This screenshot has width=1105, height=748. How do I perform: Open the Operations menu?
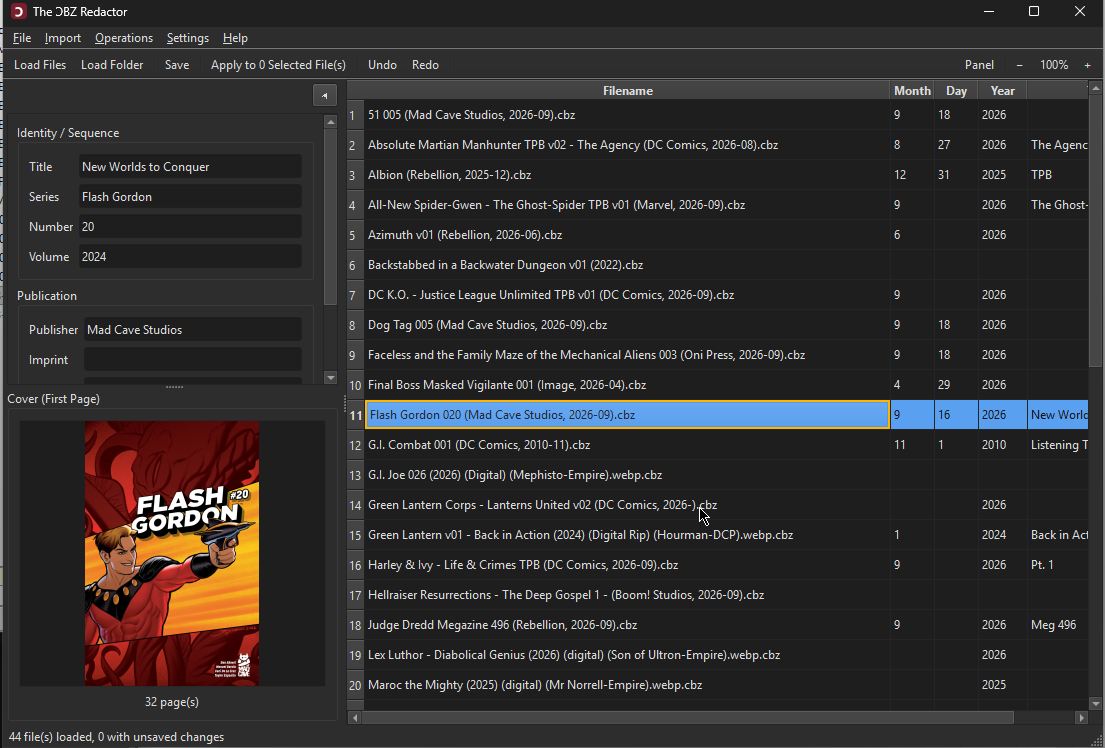tap(124, 38)
